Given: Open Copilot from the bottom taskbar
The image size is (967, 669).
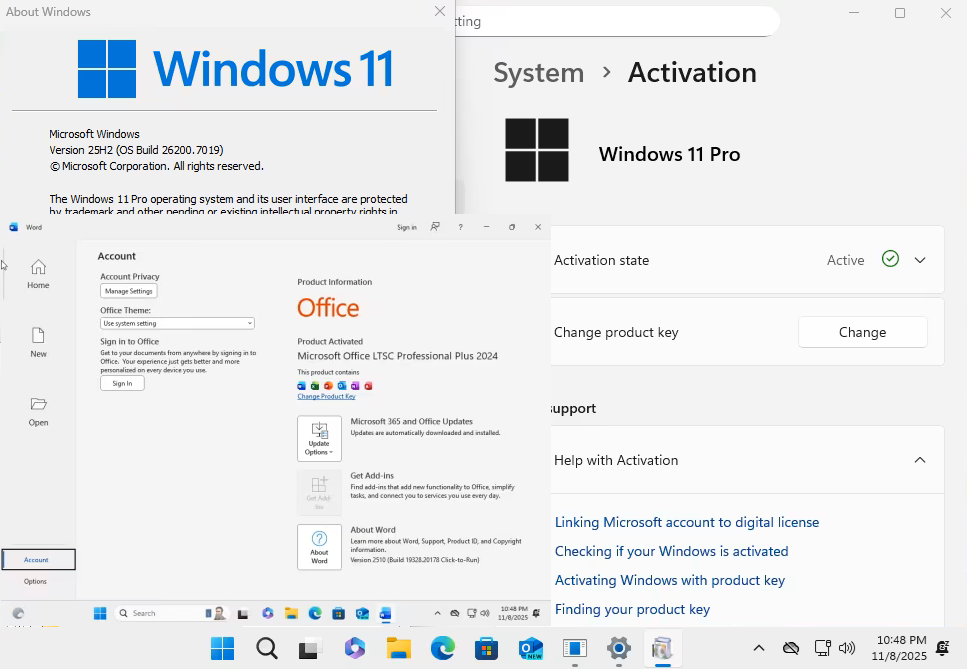Looking at the screenshot, I should click(x=355, y=649).
